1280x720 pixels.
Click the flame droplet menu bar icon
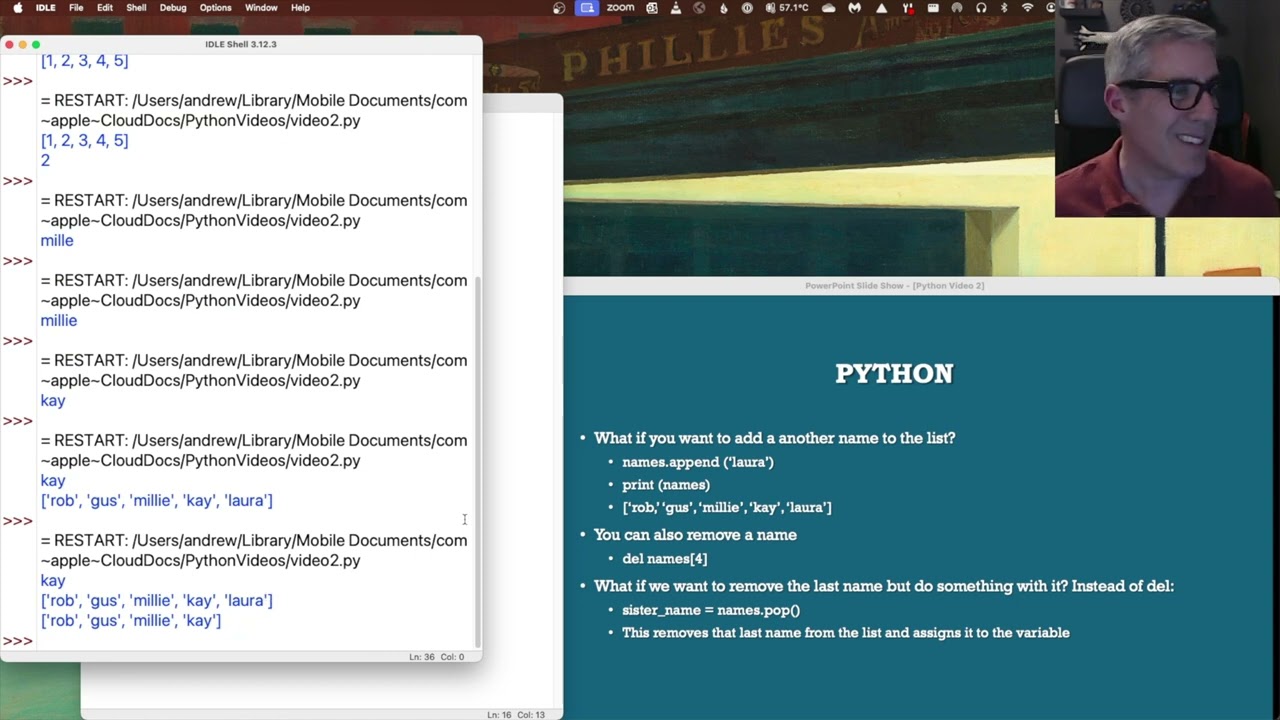(x=723, y=7)
